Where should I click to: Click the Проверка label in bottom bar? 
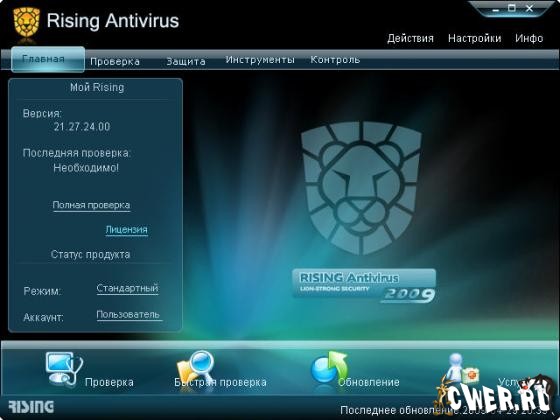(x=109, y=382)
